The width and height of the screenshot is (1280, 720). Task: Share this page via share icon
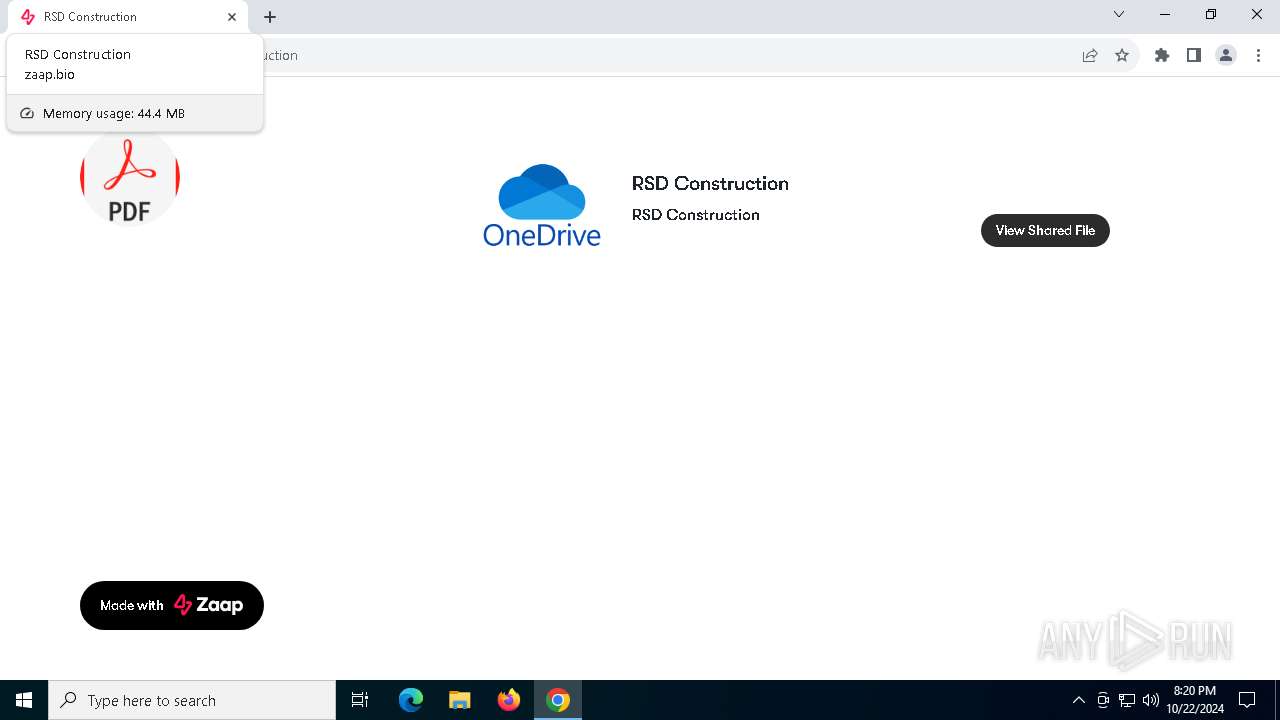pos(1090,55)
